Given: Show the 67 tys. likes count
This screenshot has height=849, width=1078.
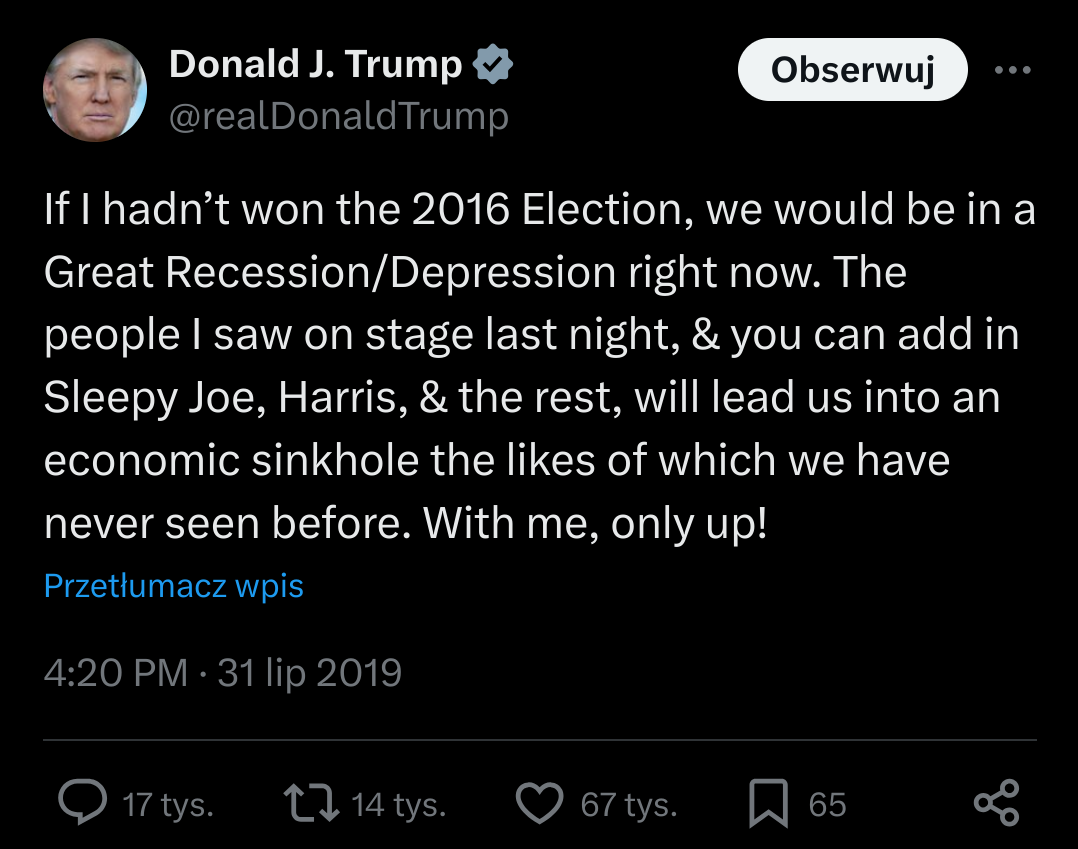Looking at the screenshot, I should (629, 805).
